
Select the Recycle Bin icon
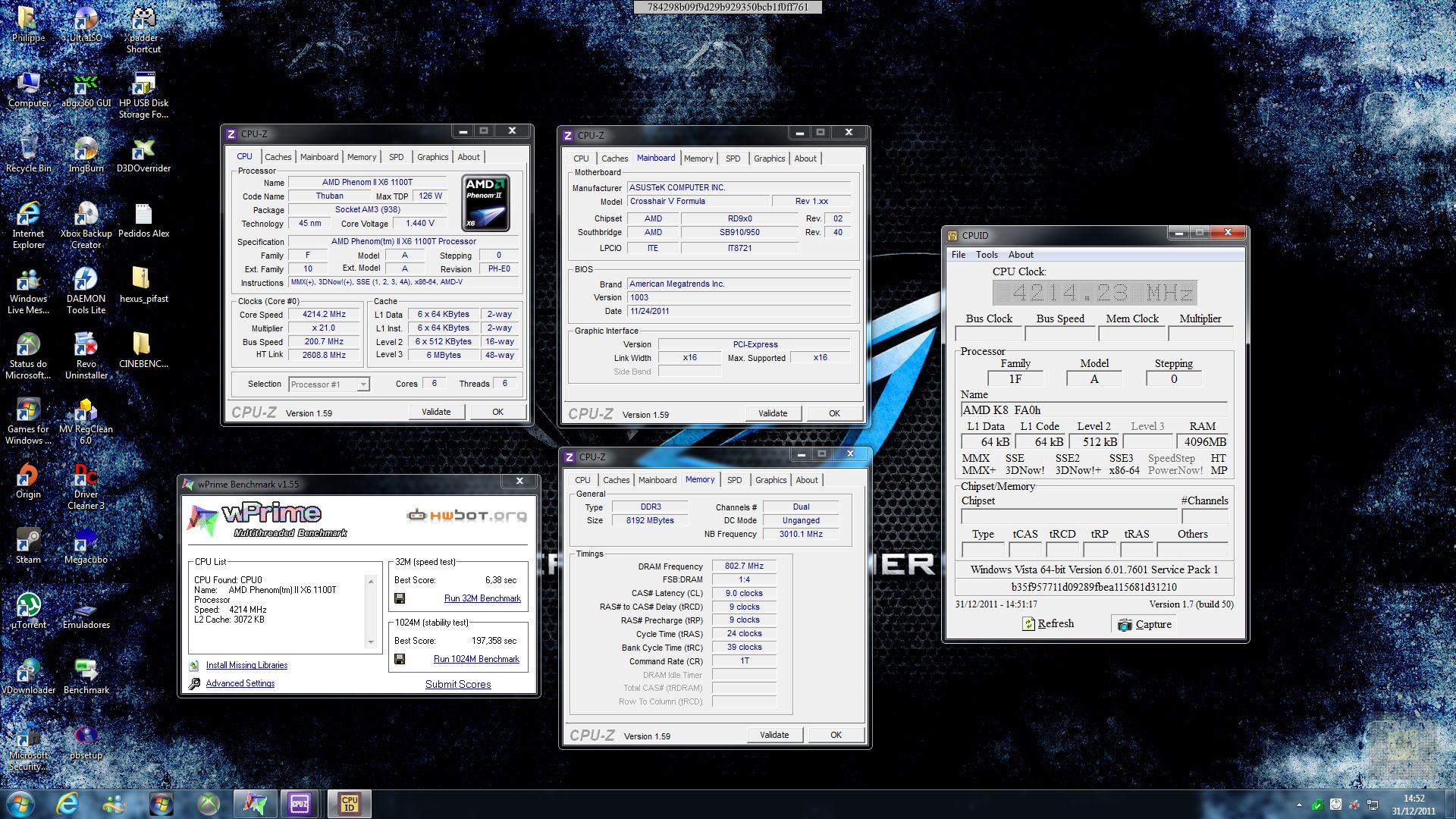pyautogui.click(x=28, y=155)
